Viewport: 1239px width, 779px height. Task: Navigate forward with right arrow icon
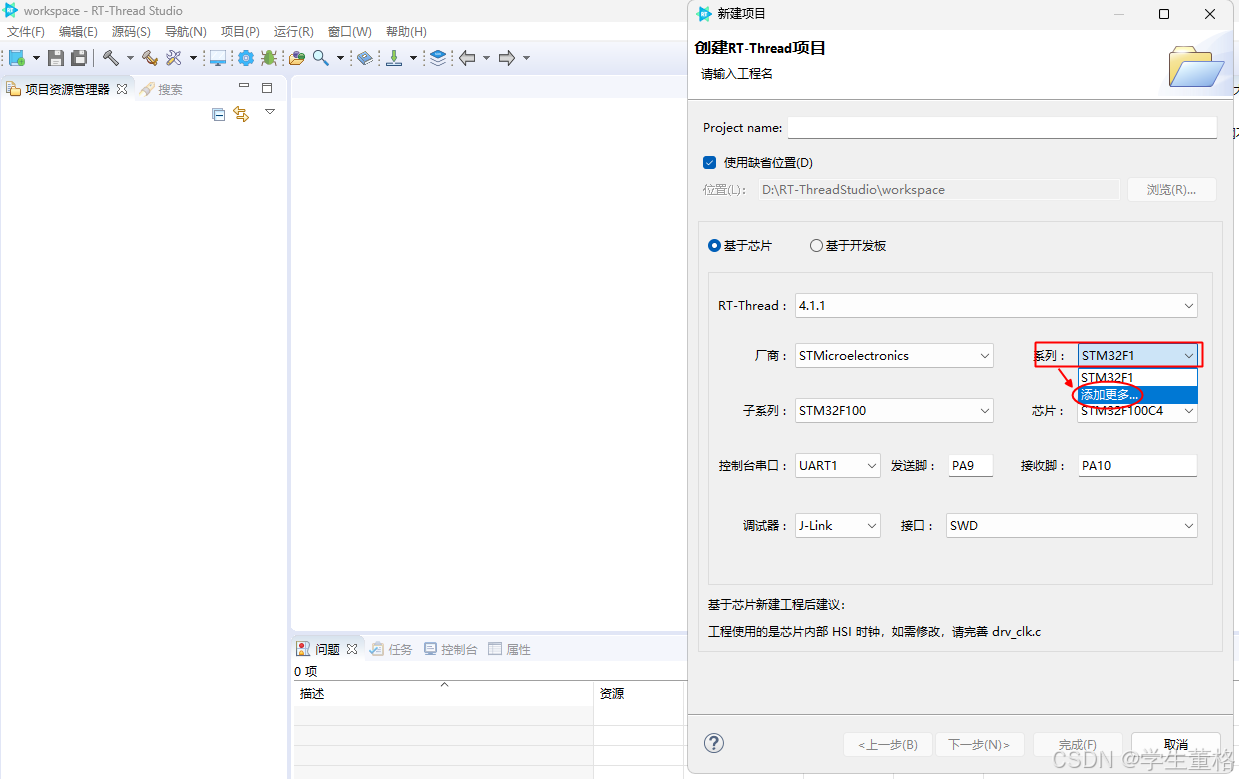[x=507, y=58]
